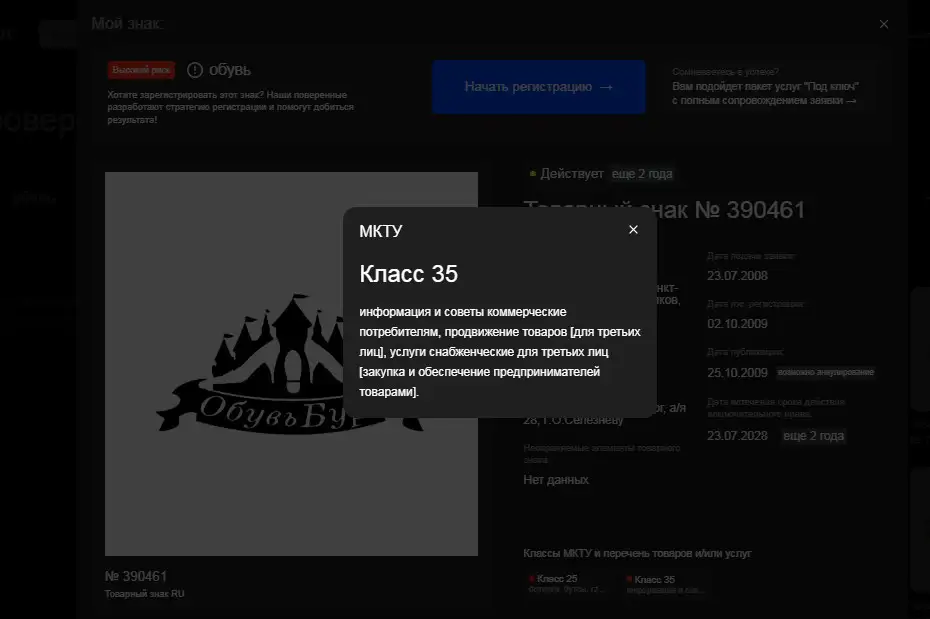Click the Высокий риск red badge

pyautogui.click(x=142, y=70)
